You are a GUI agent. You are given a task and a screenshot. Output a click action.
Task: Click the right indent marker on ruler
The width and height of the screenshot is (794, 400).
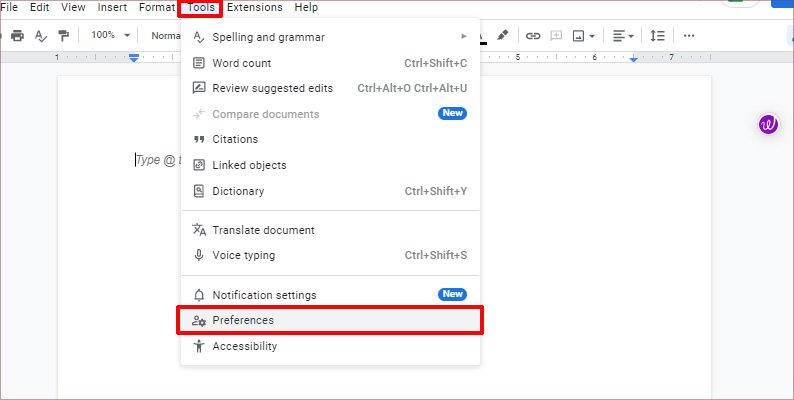tap(633, 59)
